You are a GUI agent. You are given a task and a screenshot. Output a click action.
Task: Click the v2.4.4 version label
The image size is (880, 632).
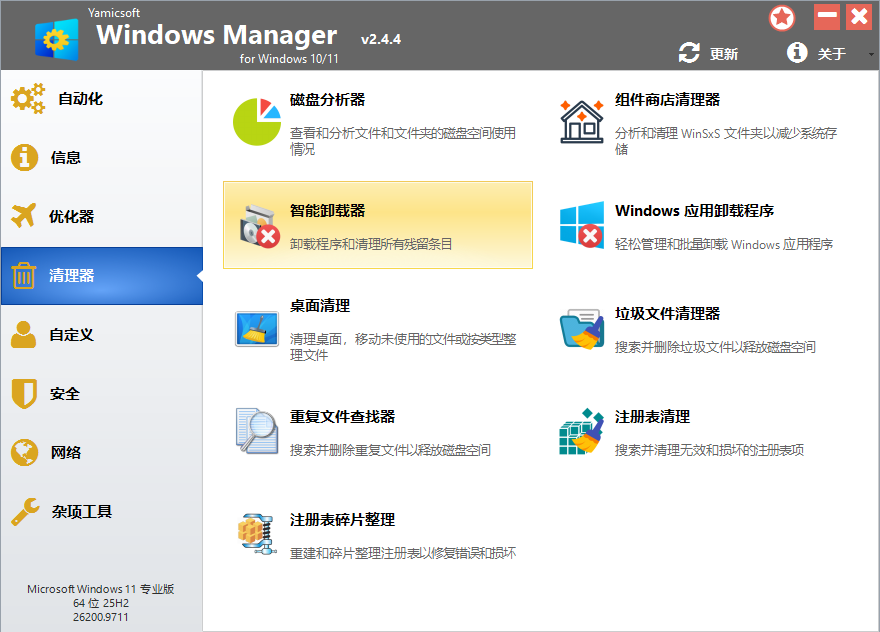[381, 39]
